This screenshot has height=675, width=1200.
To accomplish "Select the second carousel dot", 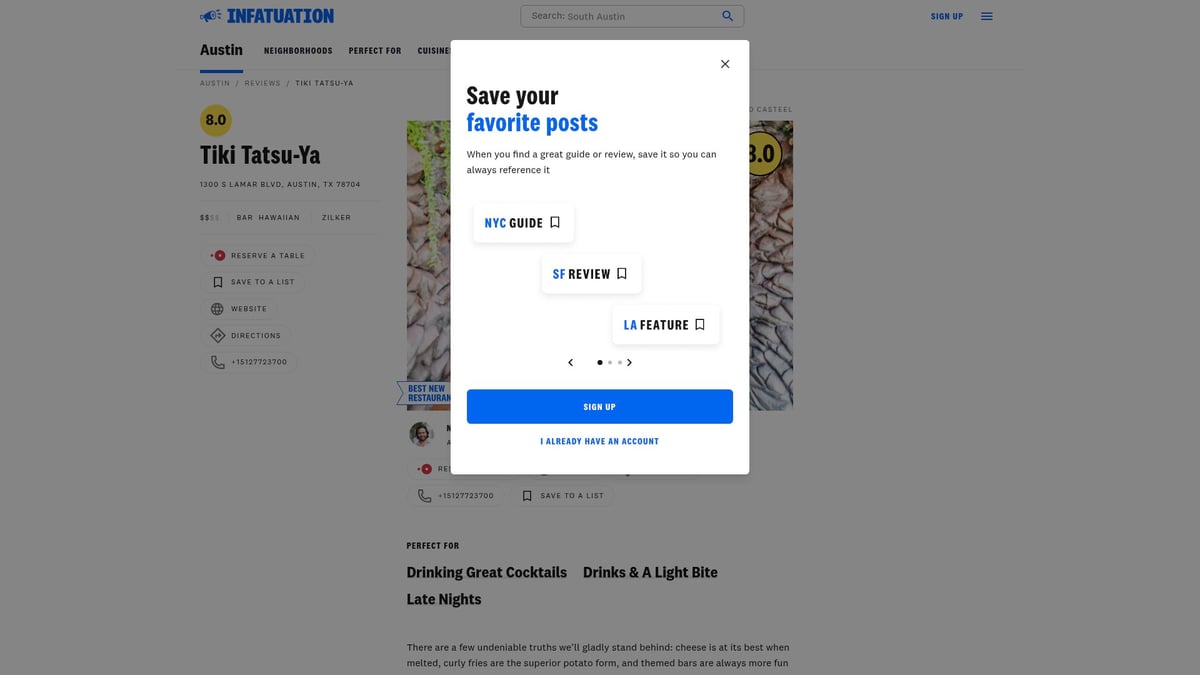I will pyautogui.click(x=610, y=362).
